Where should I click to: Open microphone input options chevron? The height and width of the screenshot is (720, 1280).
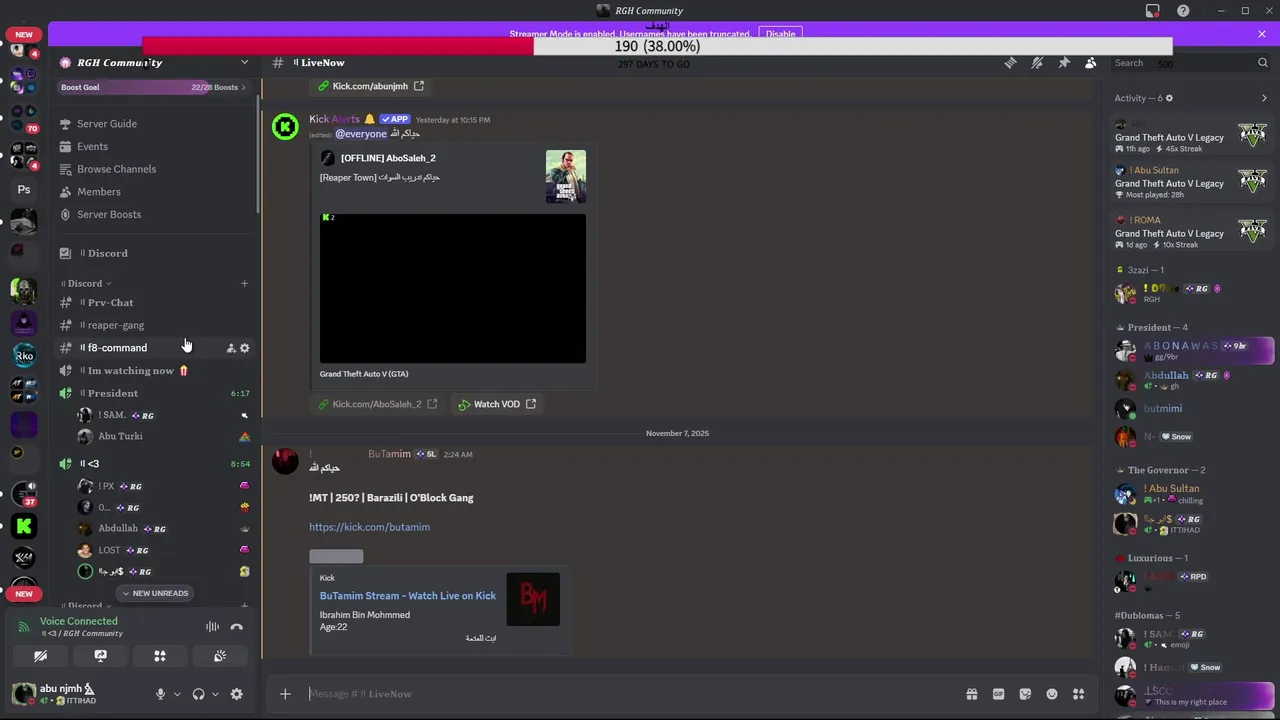[177, 694]
